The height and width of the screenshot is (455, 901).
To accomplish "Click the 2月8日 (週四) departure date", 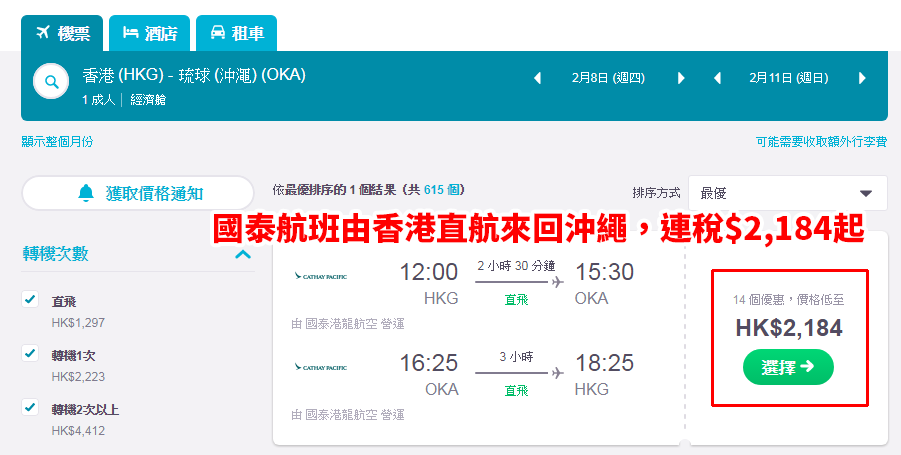I will 609,78.
